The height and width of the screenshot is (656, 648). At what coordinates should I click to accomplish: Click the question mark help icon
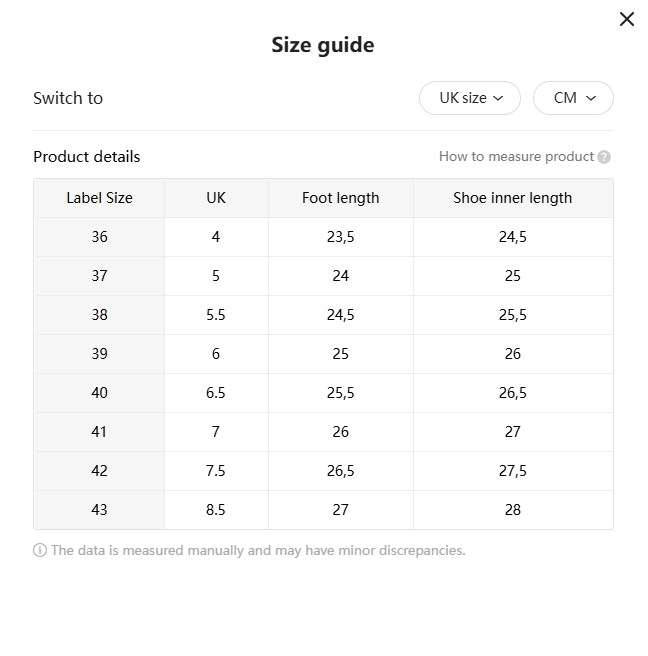604,157
